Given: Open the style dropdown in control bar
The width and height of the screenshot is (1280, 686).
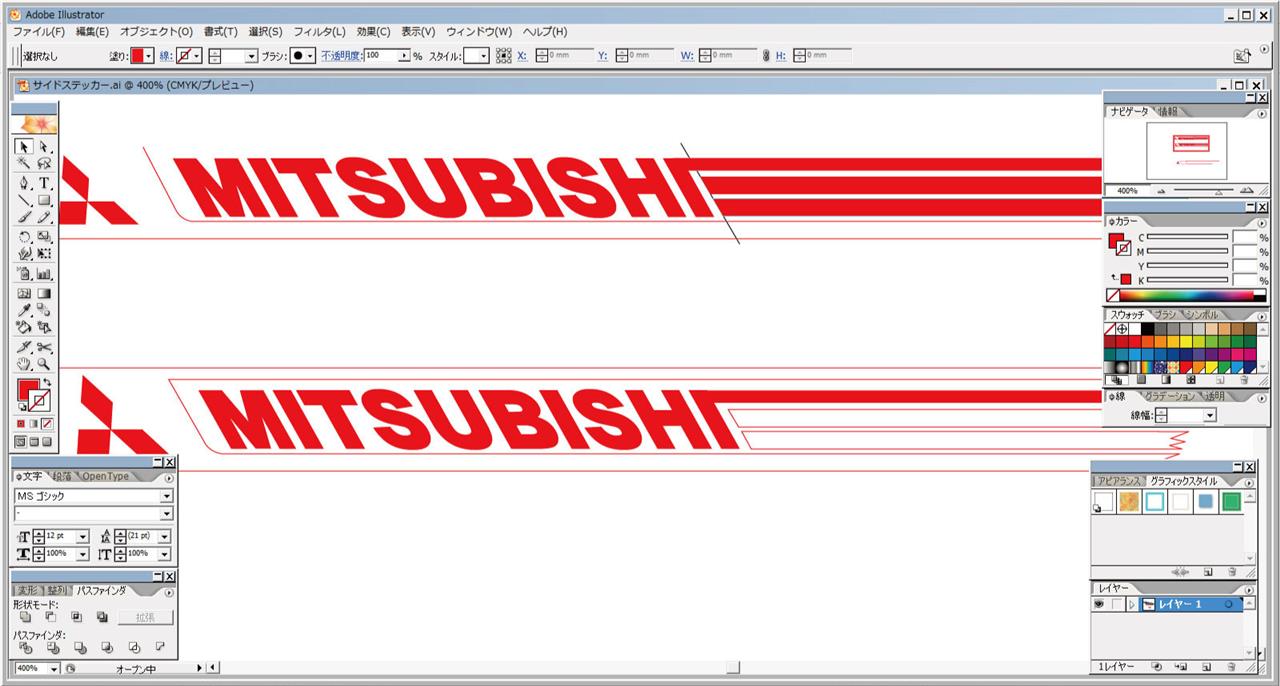Looking at the screenshot, I should tap(483, 56).
